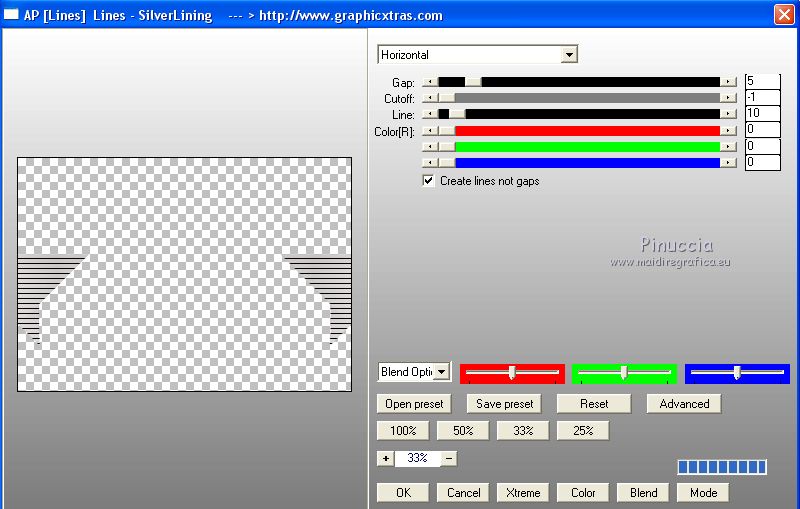Screen dimensions: 800x509
Task: Click the Cutoff slider right arrow
Action: (728, 98)
